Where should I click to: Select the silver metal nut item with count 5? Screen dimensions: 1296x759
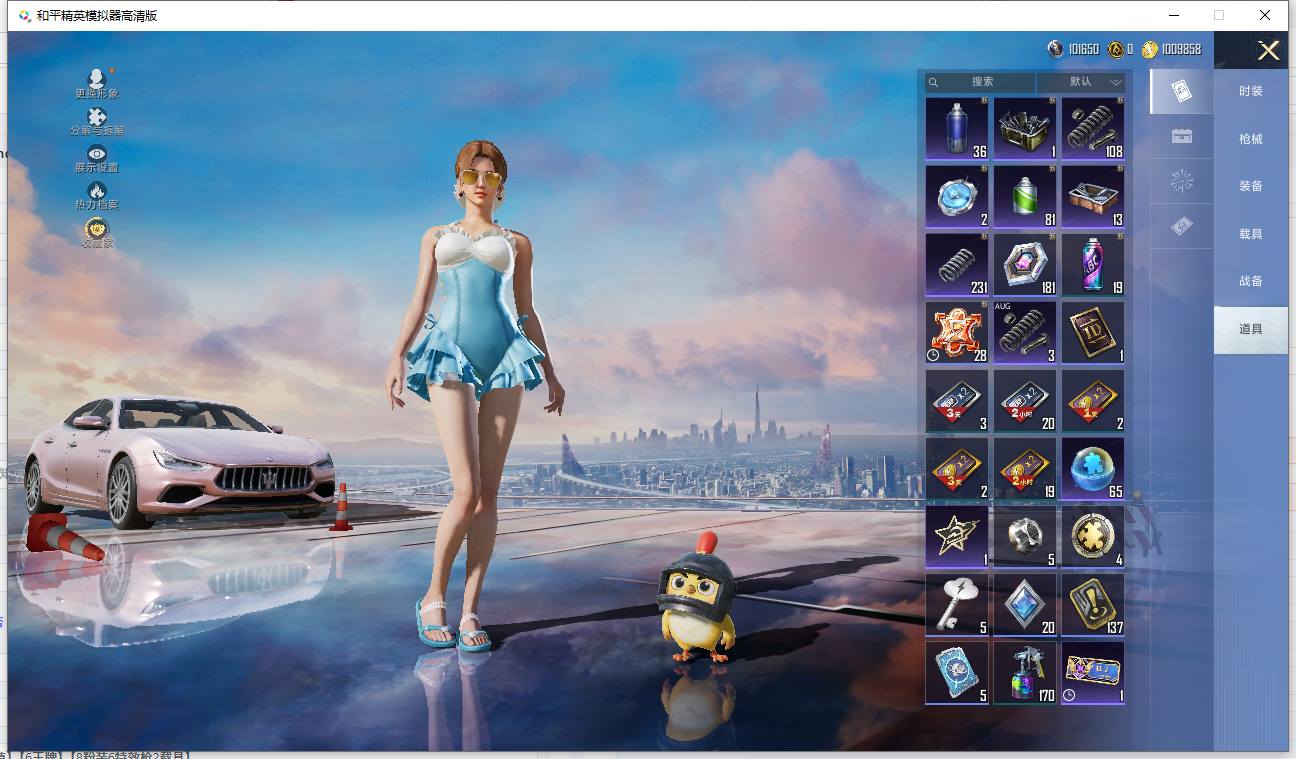[1025, 537]
